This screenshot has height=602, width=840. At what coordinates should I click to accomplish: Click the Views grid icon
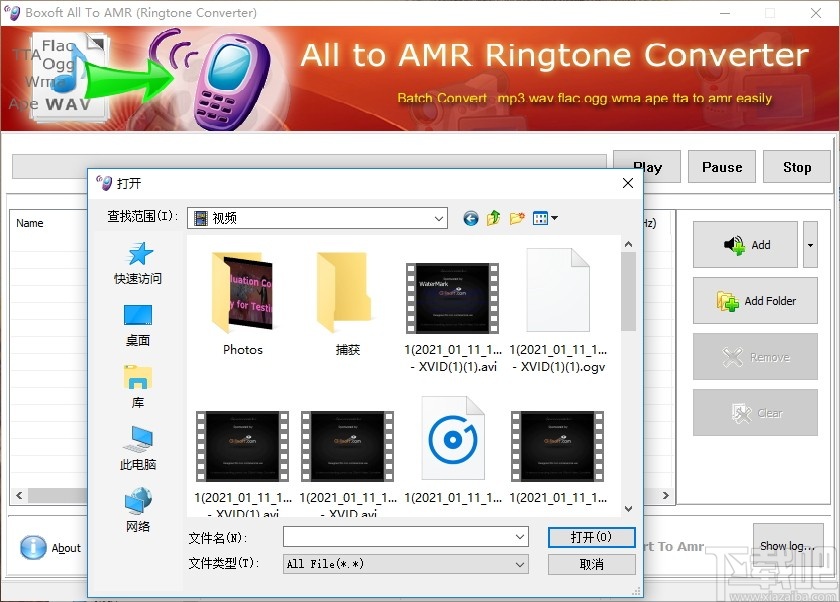pos(540,218)
